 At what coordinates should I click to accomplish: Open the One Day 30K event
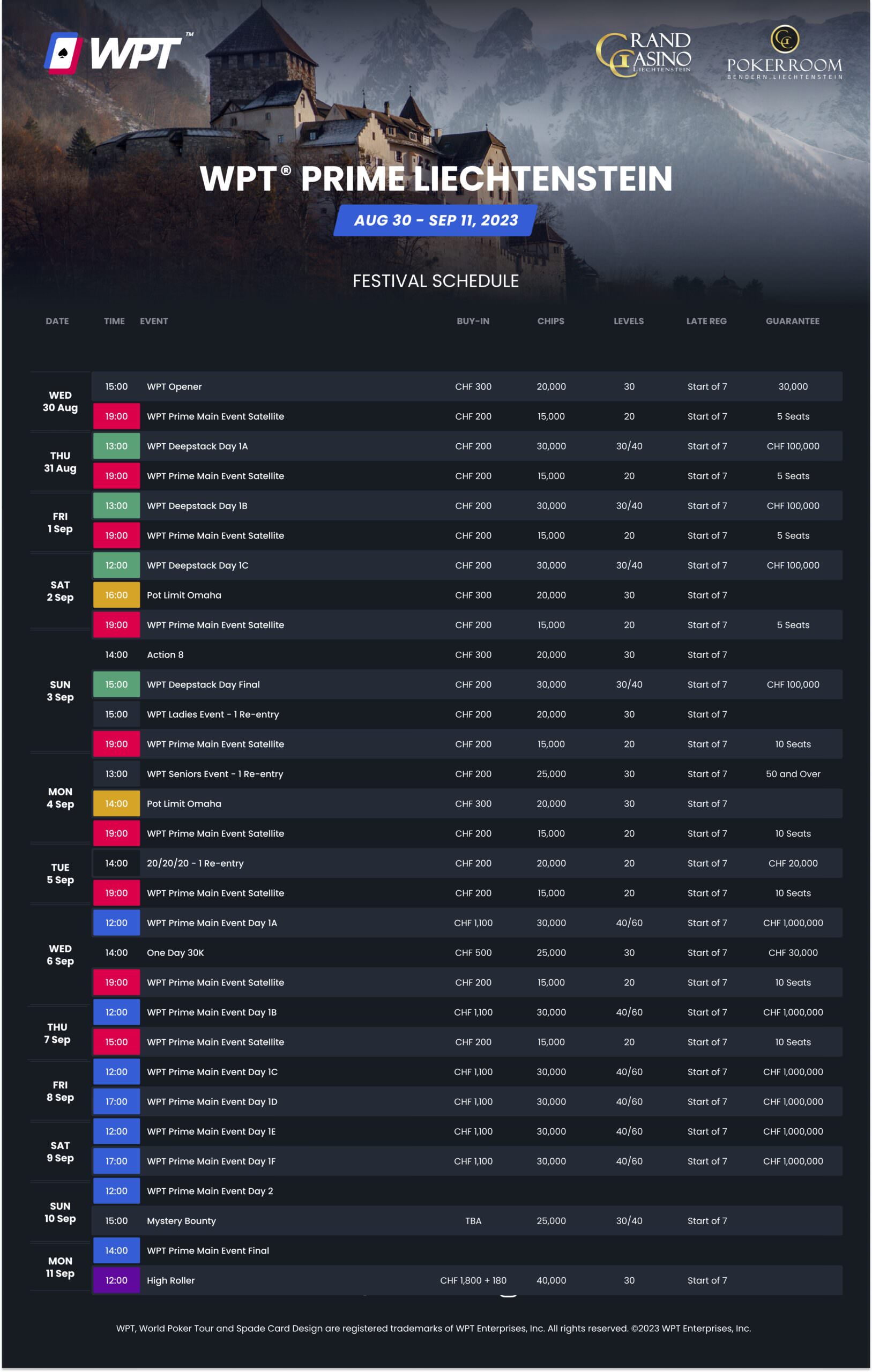click(176, 953)
